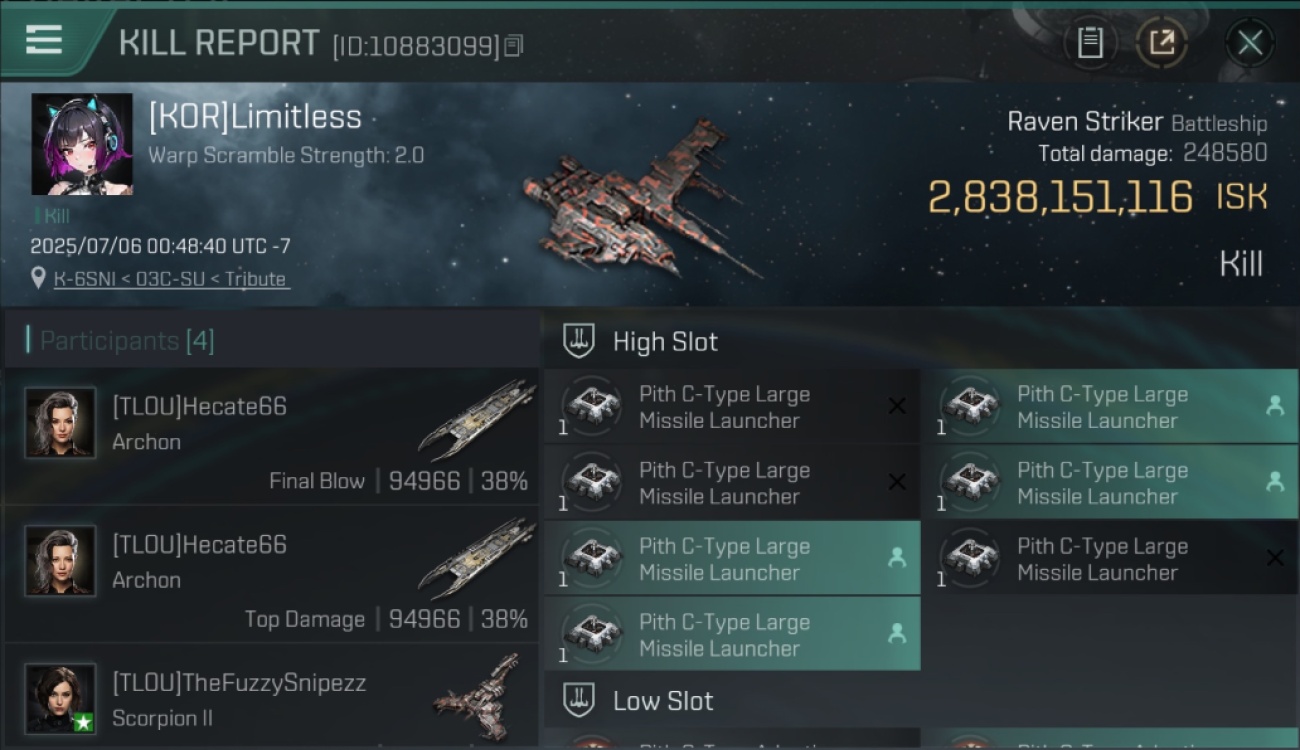Open the clipboard notes icon
Screen dimensions: 1300x750
(1089, 42)
